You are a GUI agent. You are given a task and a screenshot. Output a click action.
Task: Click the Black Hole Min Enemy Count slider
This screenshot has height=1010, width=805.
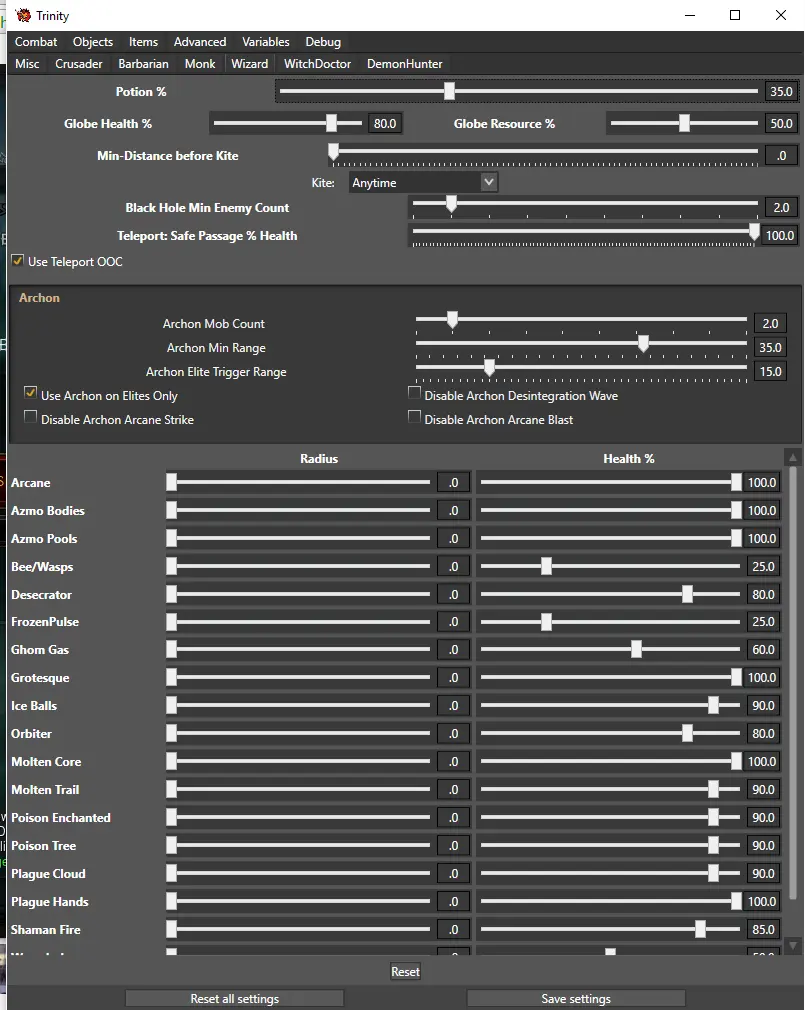pyautogui.click(x=585, y=205)
